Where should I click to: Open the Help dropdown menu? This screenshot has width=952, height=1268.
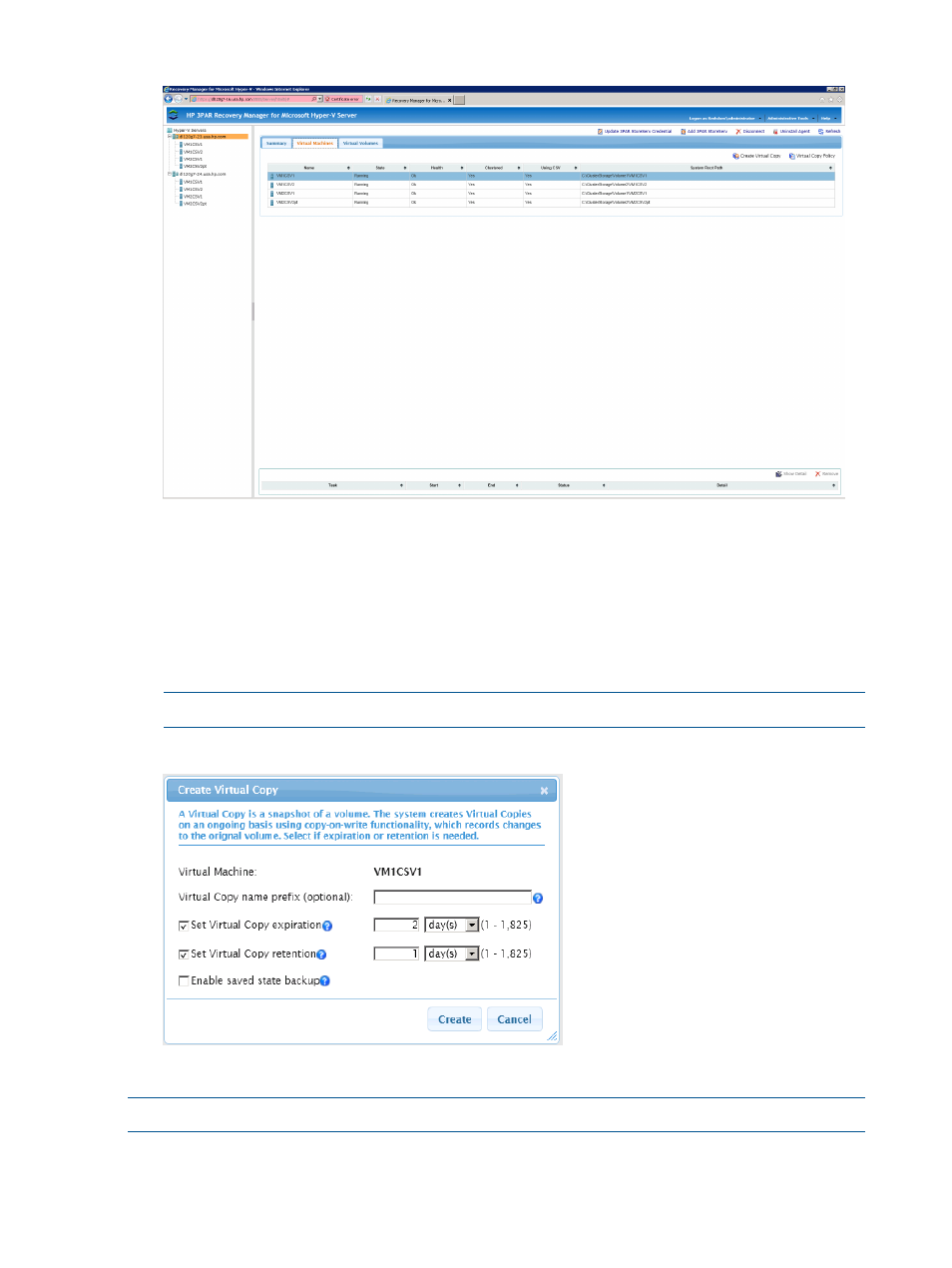point(829,118)
